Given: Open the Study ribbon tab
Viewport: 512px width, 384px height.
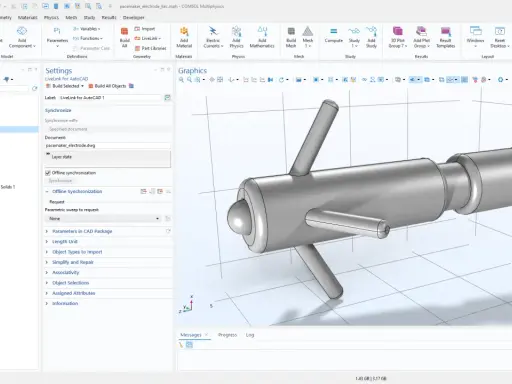Looking at the screenshot, I should 89,17.
